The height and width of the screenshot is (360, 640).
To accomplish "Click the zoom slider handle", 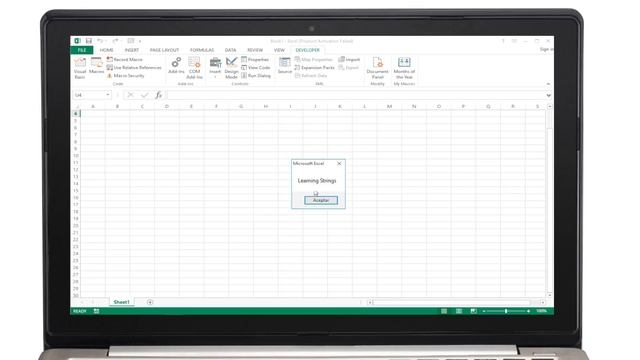I will pos(506,311).
